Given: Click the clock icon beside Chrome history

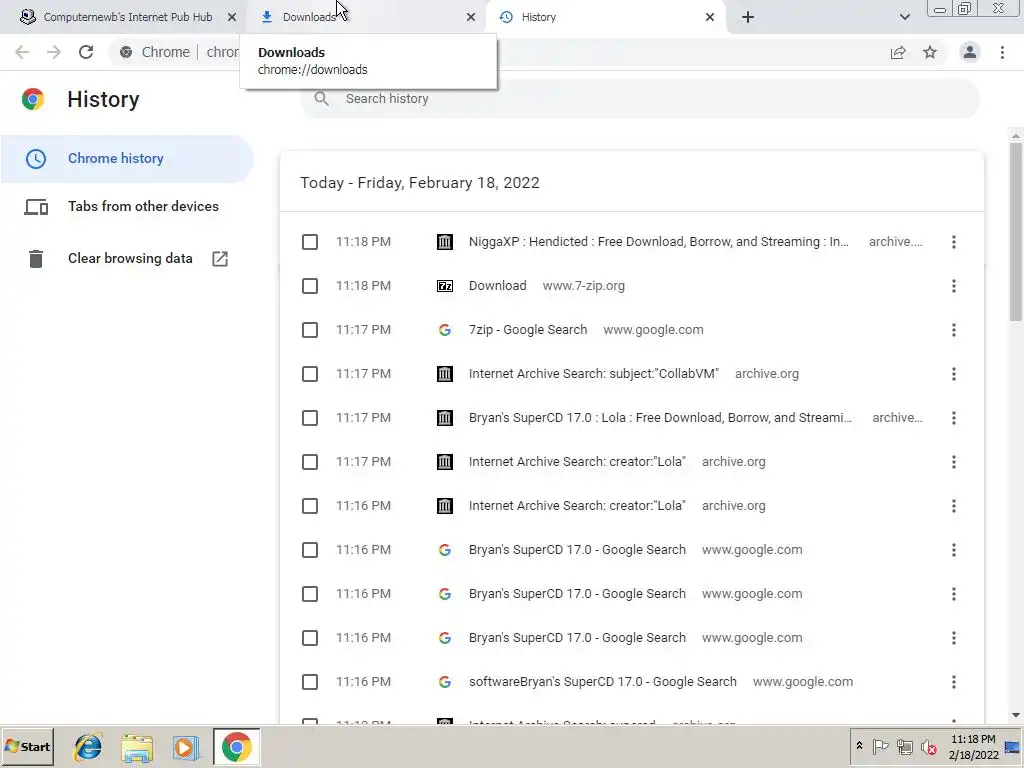Looking at the screenshot, I should 36,159.
